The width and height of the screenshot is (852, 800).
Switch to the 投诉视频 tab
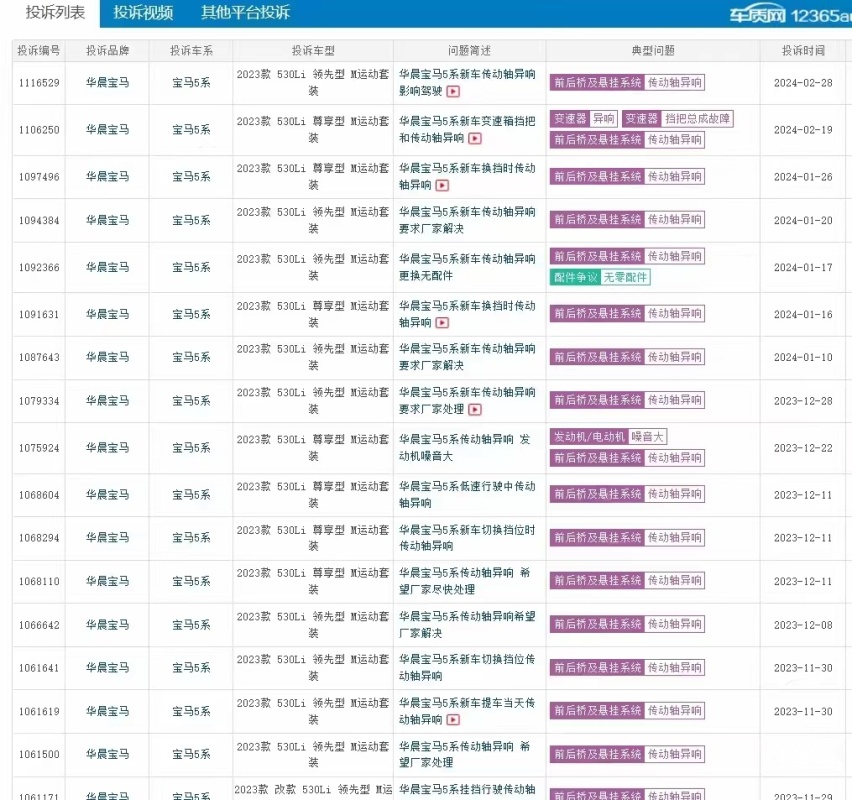(143, 13)
